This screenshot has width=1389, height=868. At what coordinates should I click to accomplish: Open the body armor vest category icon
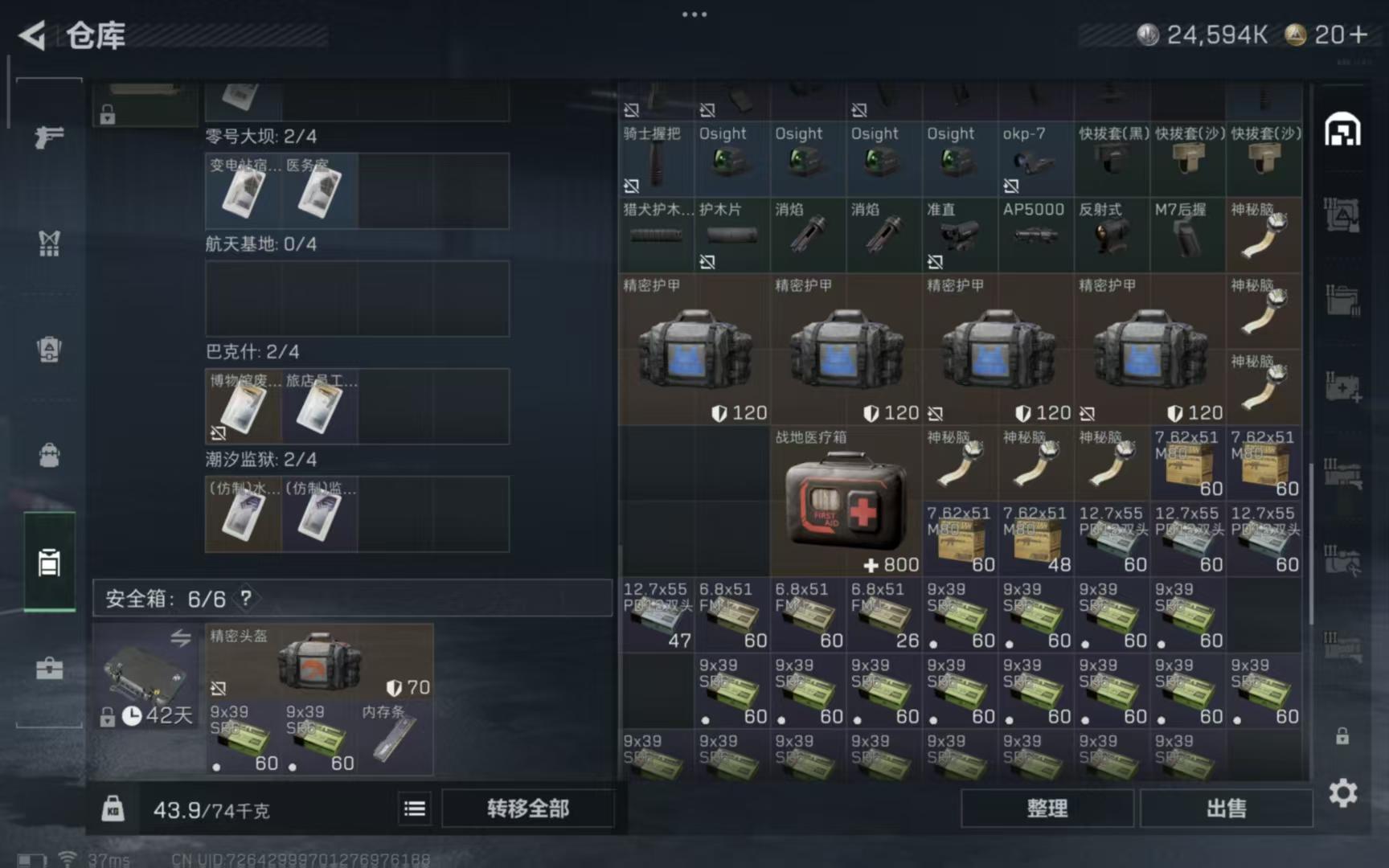point(49,244)
